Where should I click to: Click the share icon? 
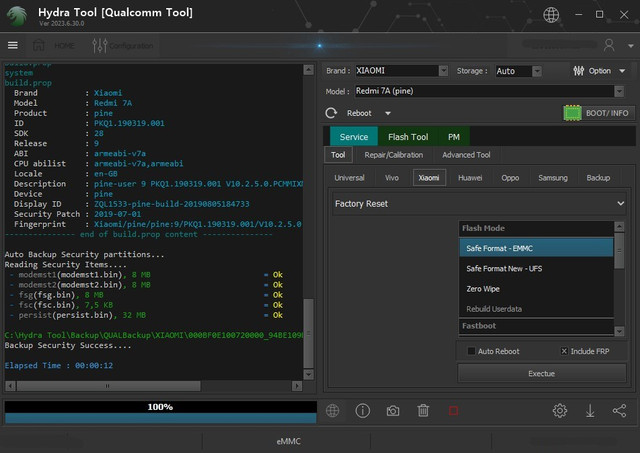pyautogui.click(x=619, y=411)
